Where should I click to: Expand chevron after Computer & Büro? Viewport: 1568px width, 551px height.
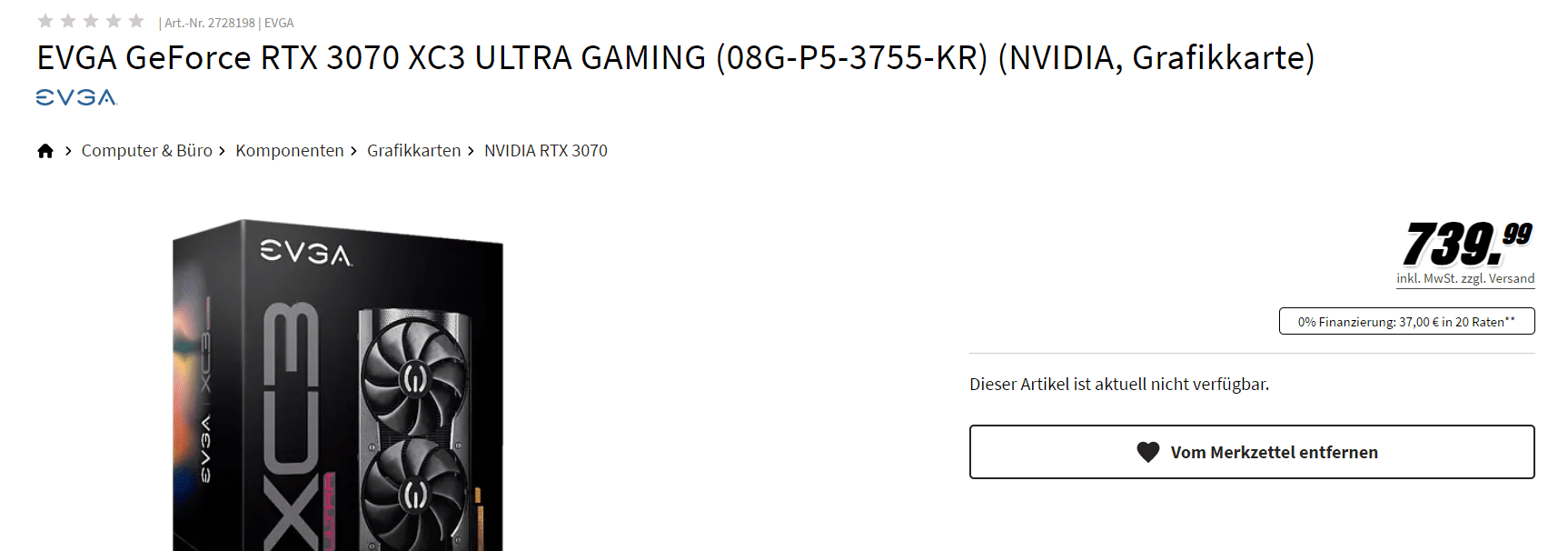click(222, 151)
